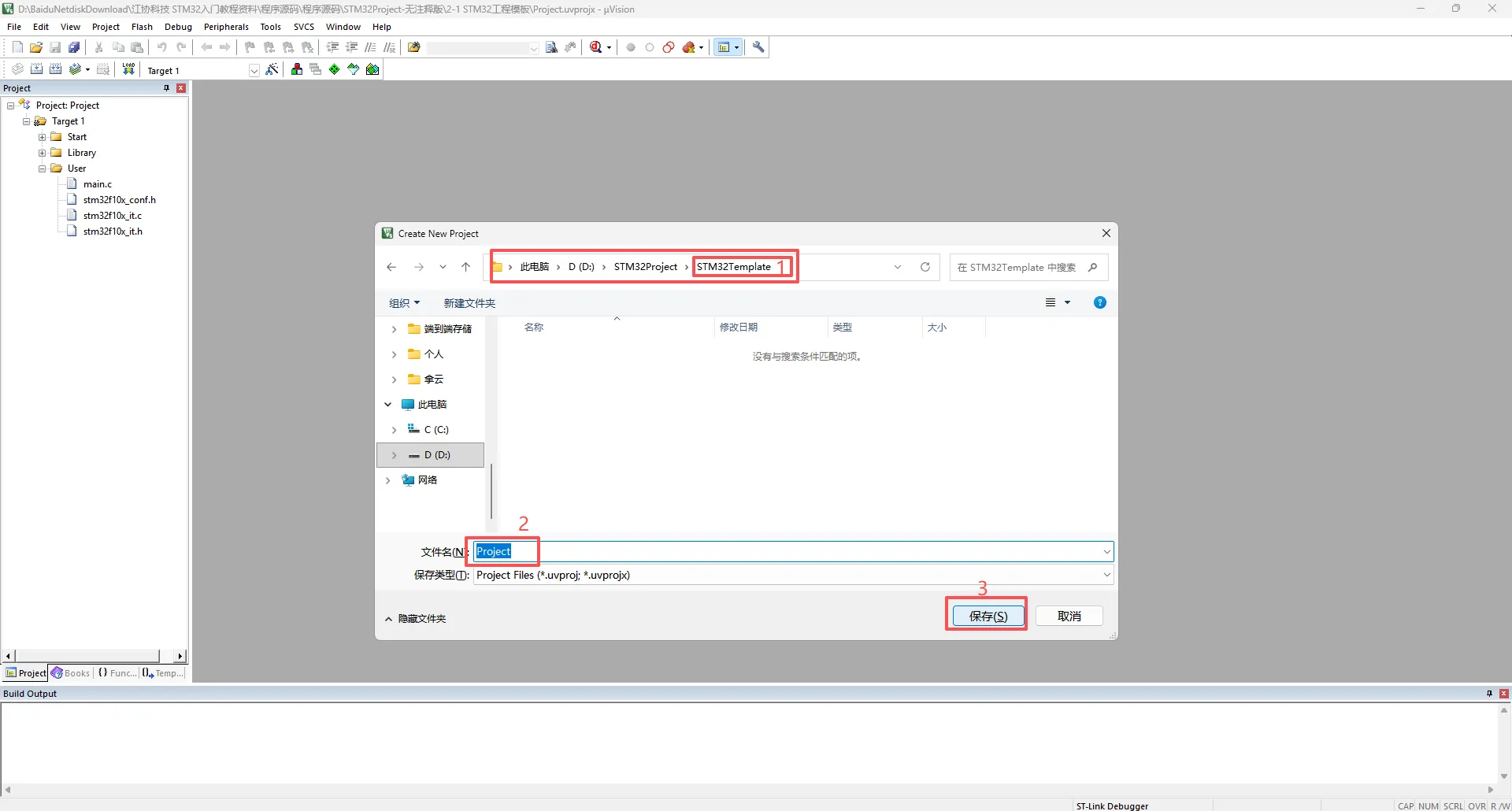Screen dimensions: 1512x811
Task: Expand the Library folder node
Action: pos(43,153)
